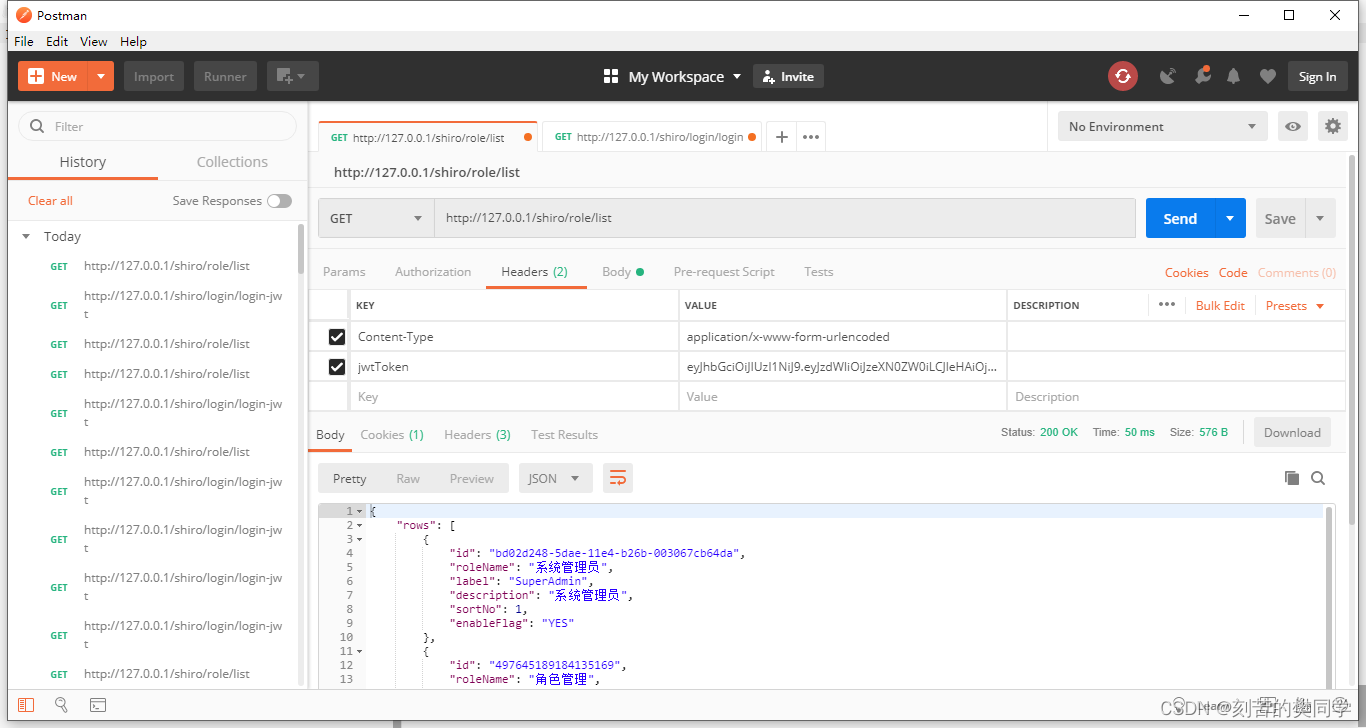Open the New button dropdown arrow
This screenshot has width=1366, height=728.
(101, 76)
